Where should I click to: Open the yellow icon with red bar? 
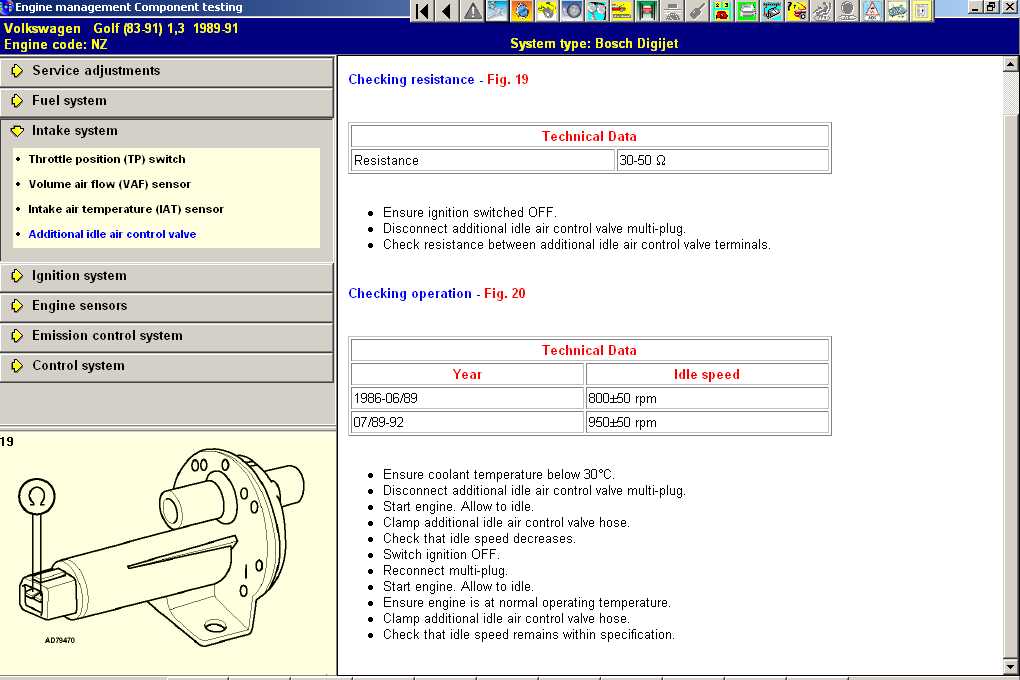click(x=623, y=10)
